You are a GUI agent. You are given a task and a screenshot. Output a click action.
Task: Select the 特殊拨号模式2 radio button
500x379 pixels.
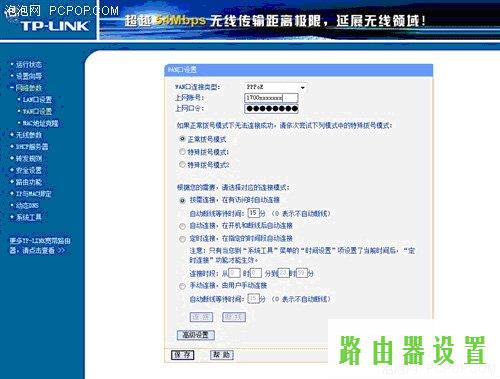click(x=182, y=164)
